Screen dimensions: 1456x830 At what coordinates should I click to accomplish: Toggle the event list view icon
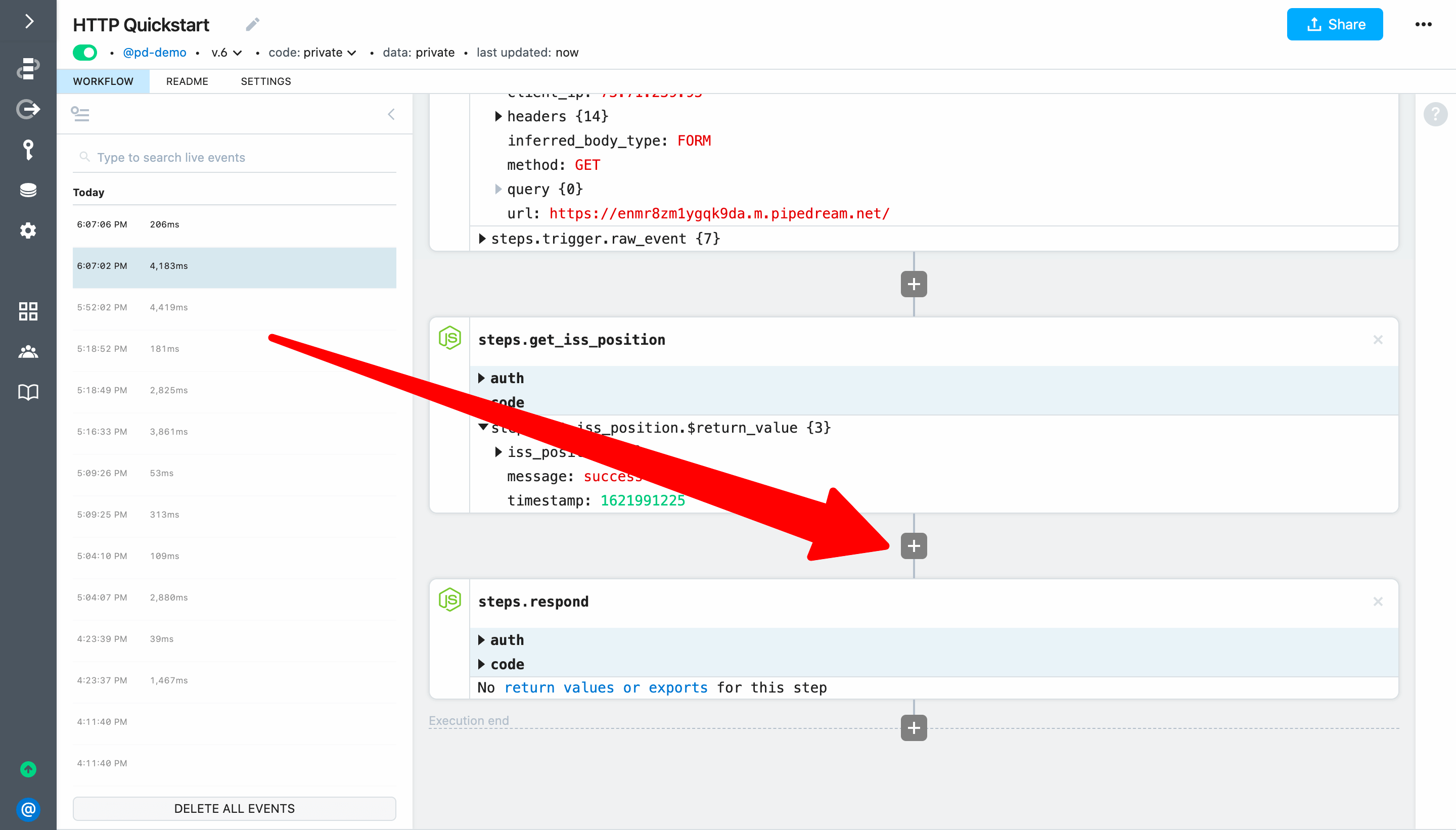[x=80, y=114]
